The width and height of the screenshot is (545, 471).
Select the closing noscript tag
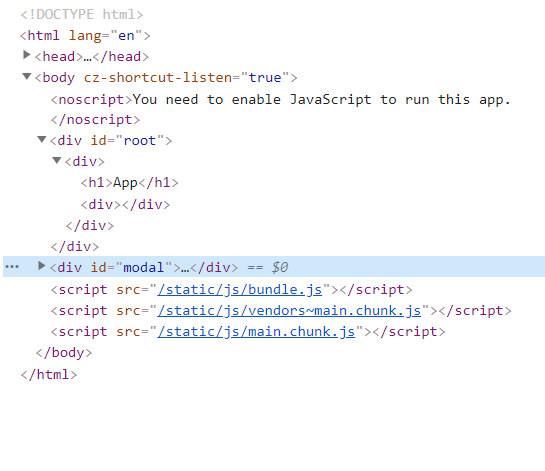(x=96, y=120)
